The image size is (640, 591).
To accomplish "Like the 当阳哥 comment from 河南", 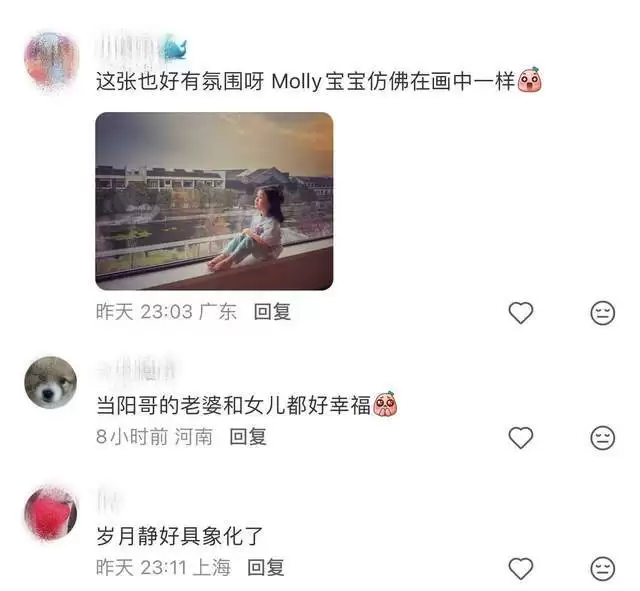I will (x=521, y=438).
